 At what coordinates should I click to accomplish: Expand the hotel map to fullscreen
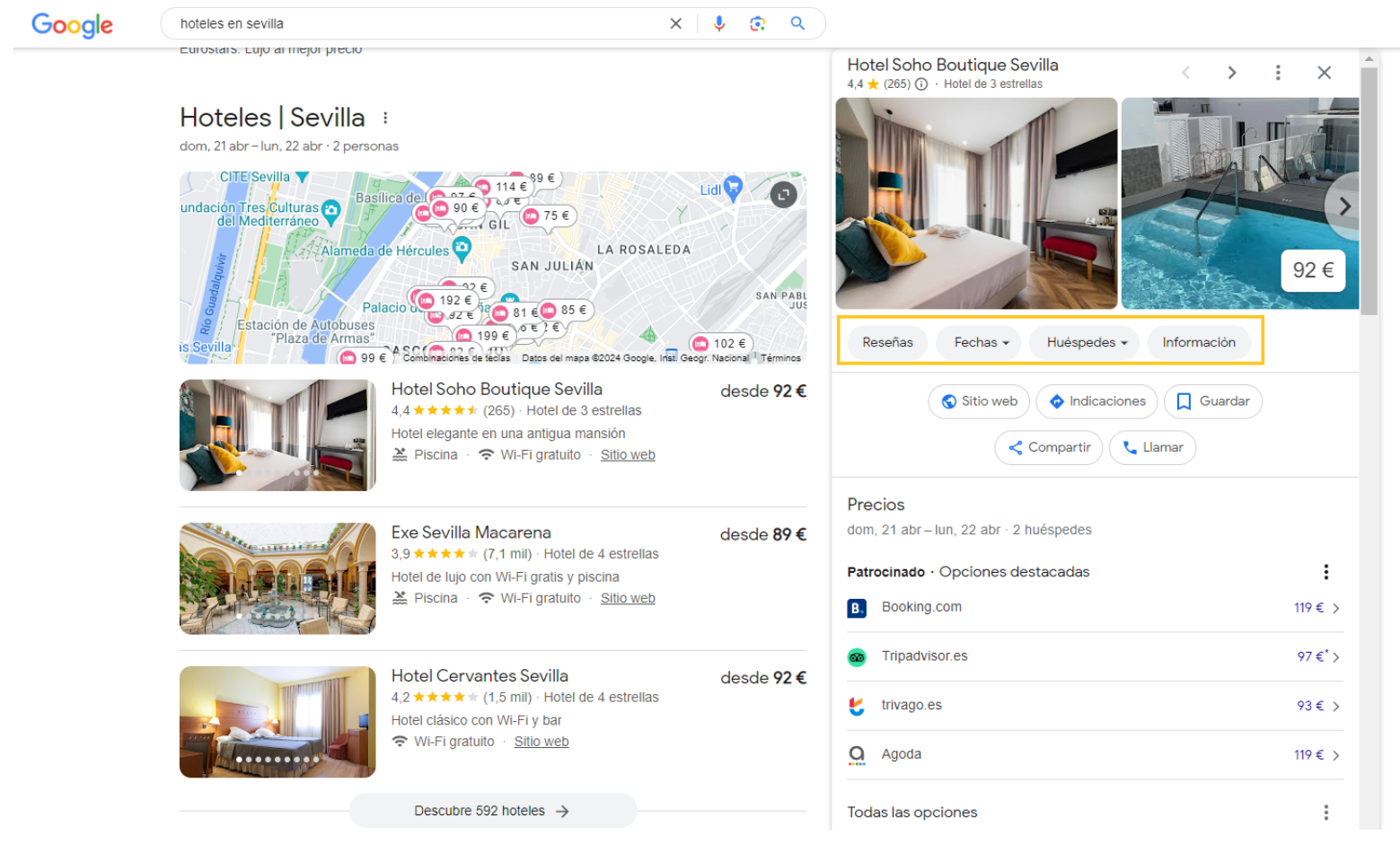point(783,195)
